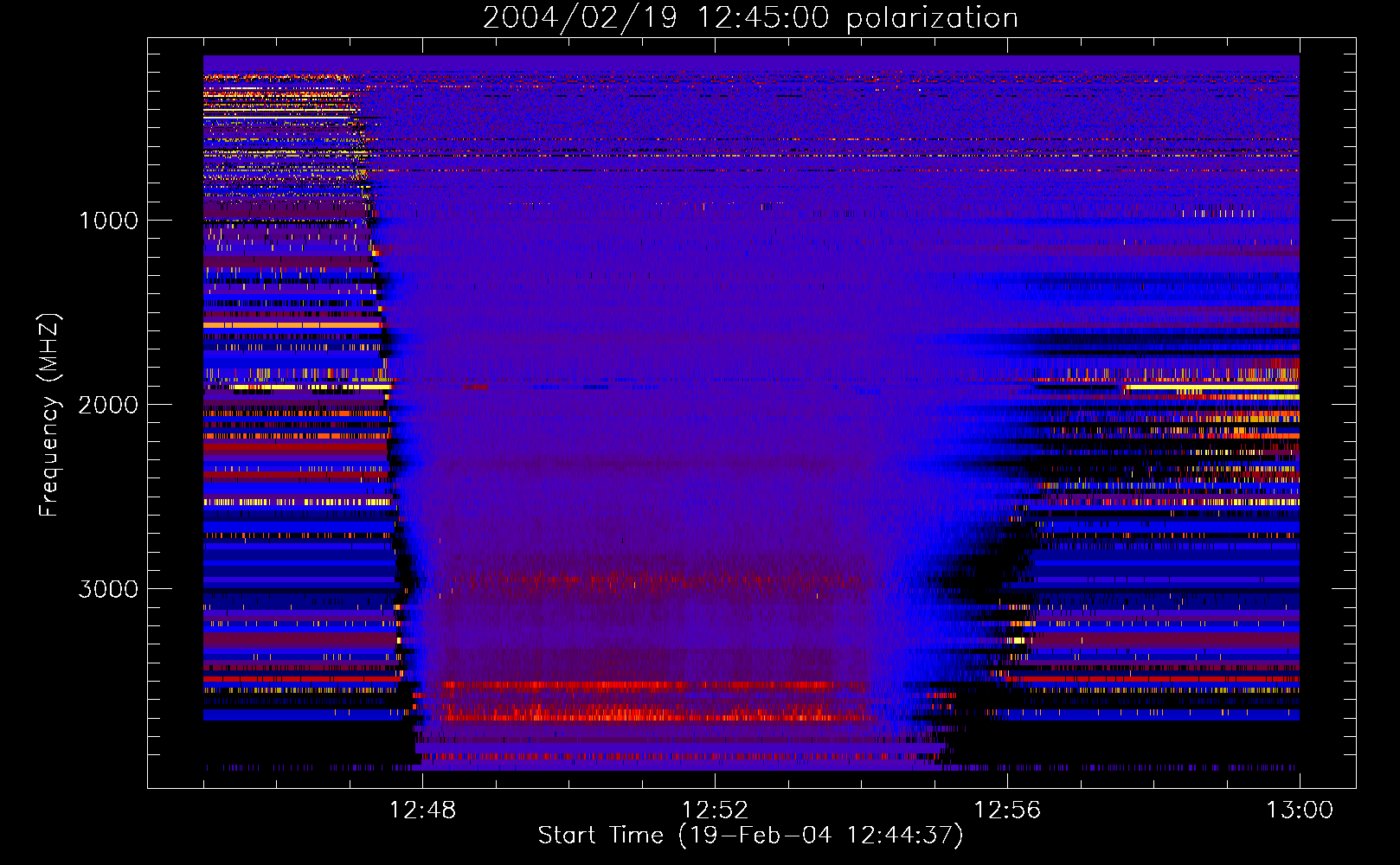This screenshot has height=865, width=1400.
Task: Click the 'Frequency (MHZ)' y-axis label
Action: coord(49,416)
